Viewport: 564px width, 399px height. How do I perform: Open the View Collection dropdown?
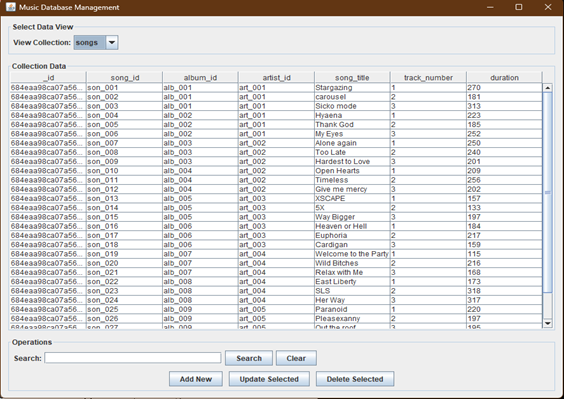point(96,42)
